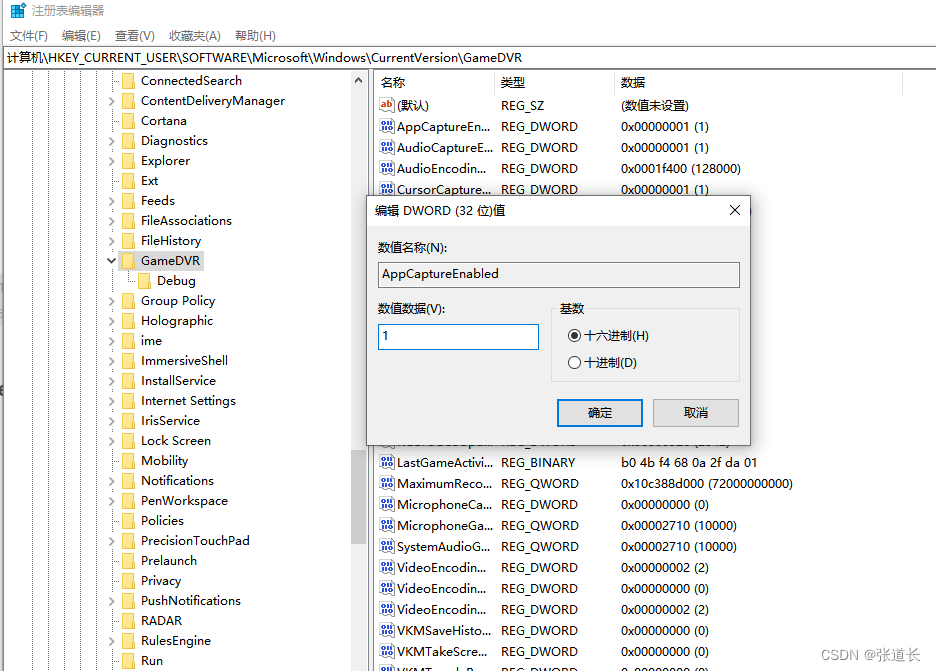
Task: Click inside the 数值数据 value field
Action: coord(457,336)
